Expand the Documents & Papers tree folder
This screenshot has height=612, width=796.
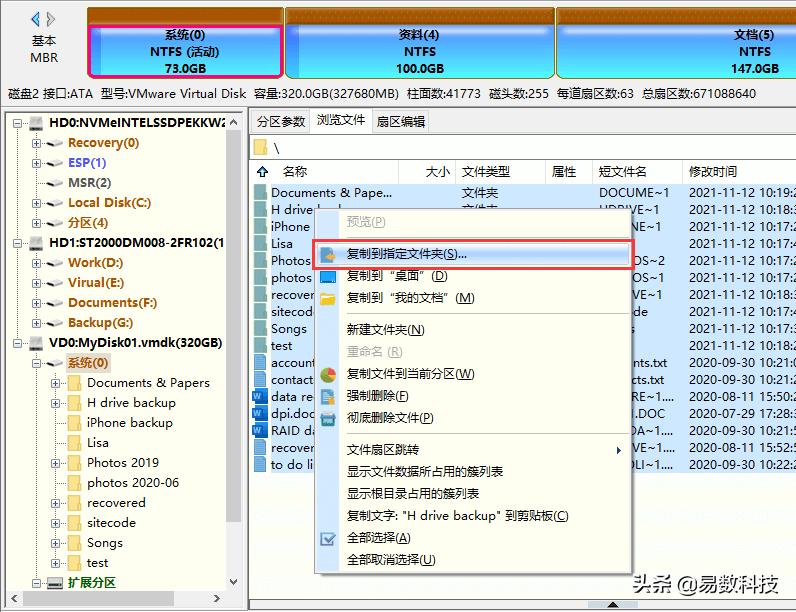coord(55,383)
